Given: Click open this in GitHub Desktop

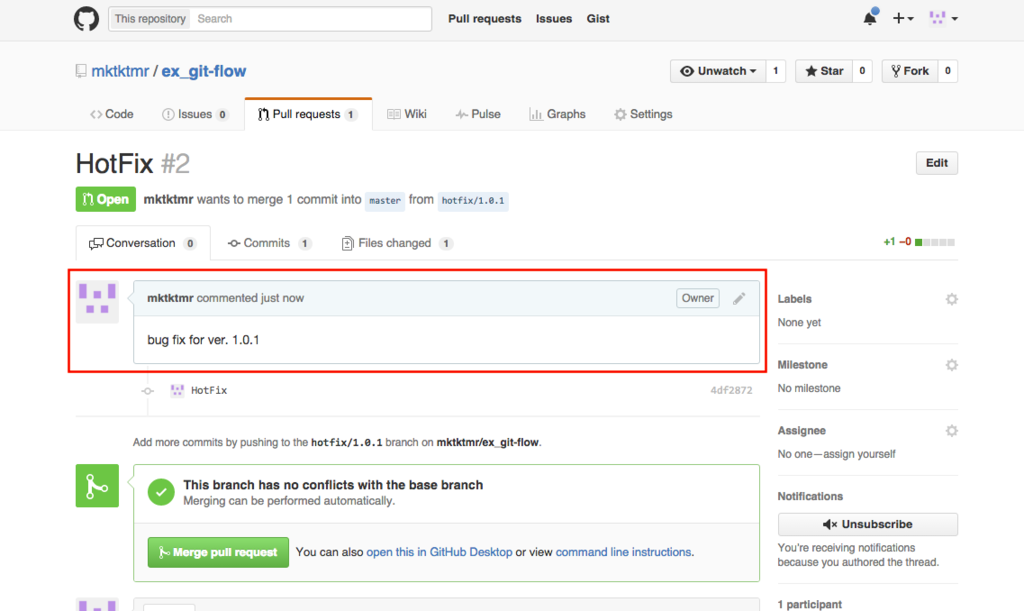Looking at the screenshot, I should [x=439, y=552].
